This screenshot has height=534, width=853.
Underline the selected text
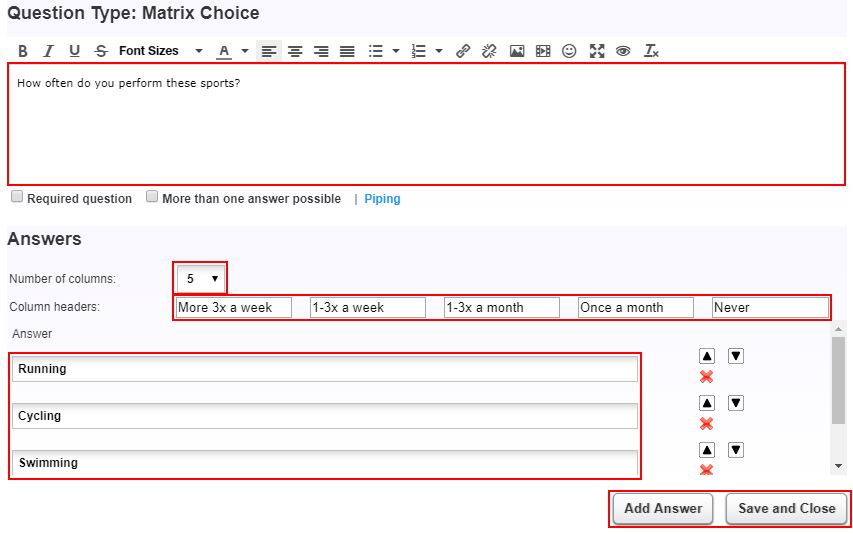tap(75, 51)
